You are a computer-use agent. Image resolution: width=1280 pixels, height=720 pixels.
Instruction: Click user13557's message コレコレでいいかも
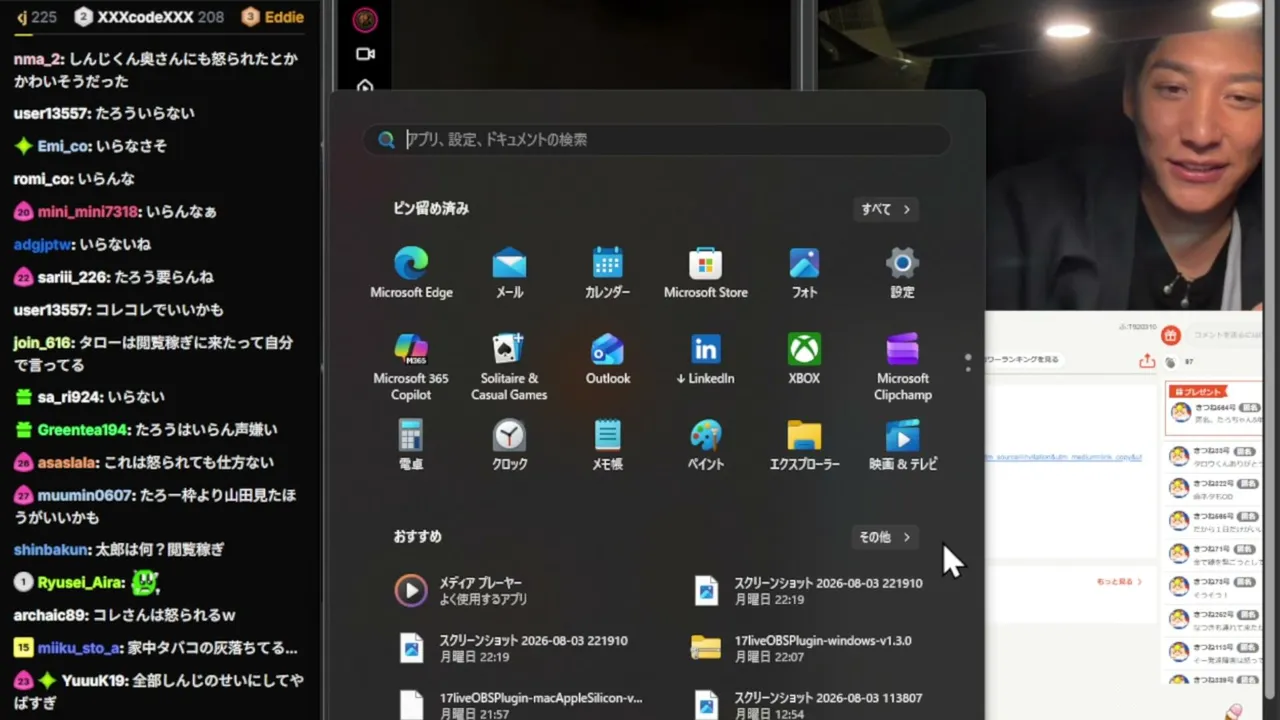161,310
